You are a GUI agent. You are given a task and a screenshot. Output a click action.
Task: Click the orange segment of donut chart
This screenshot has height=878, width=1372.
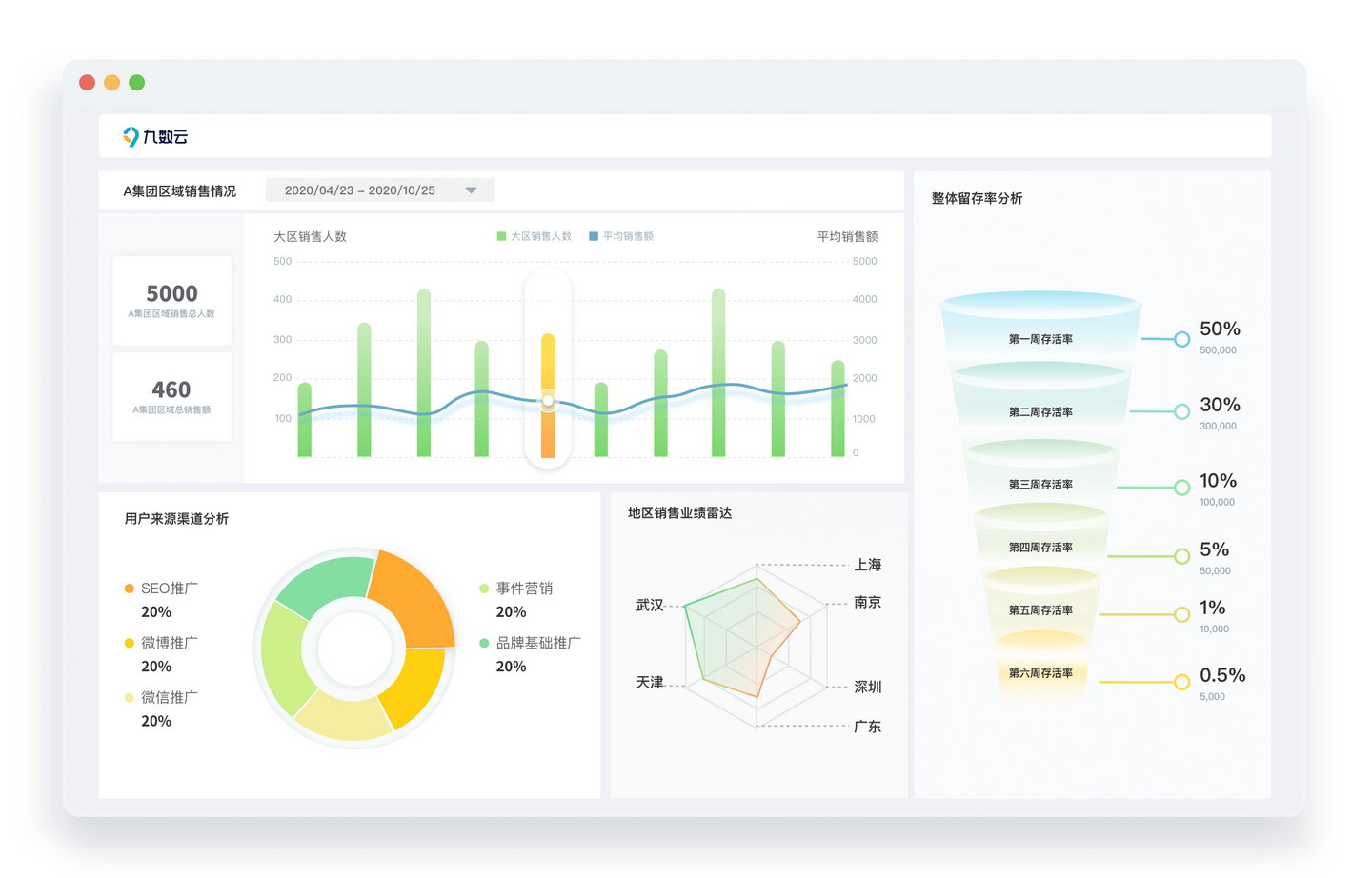pos(414,597)
